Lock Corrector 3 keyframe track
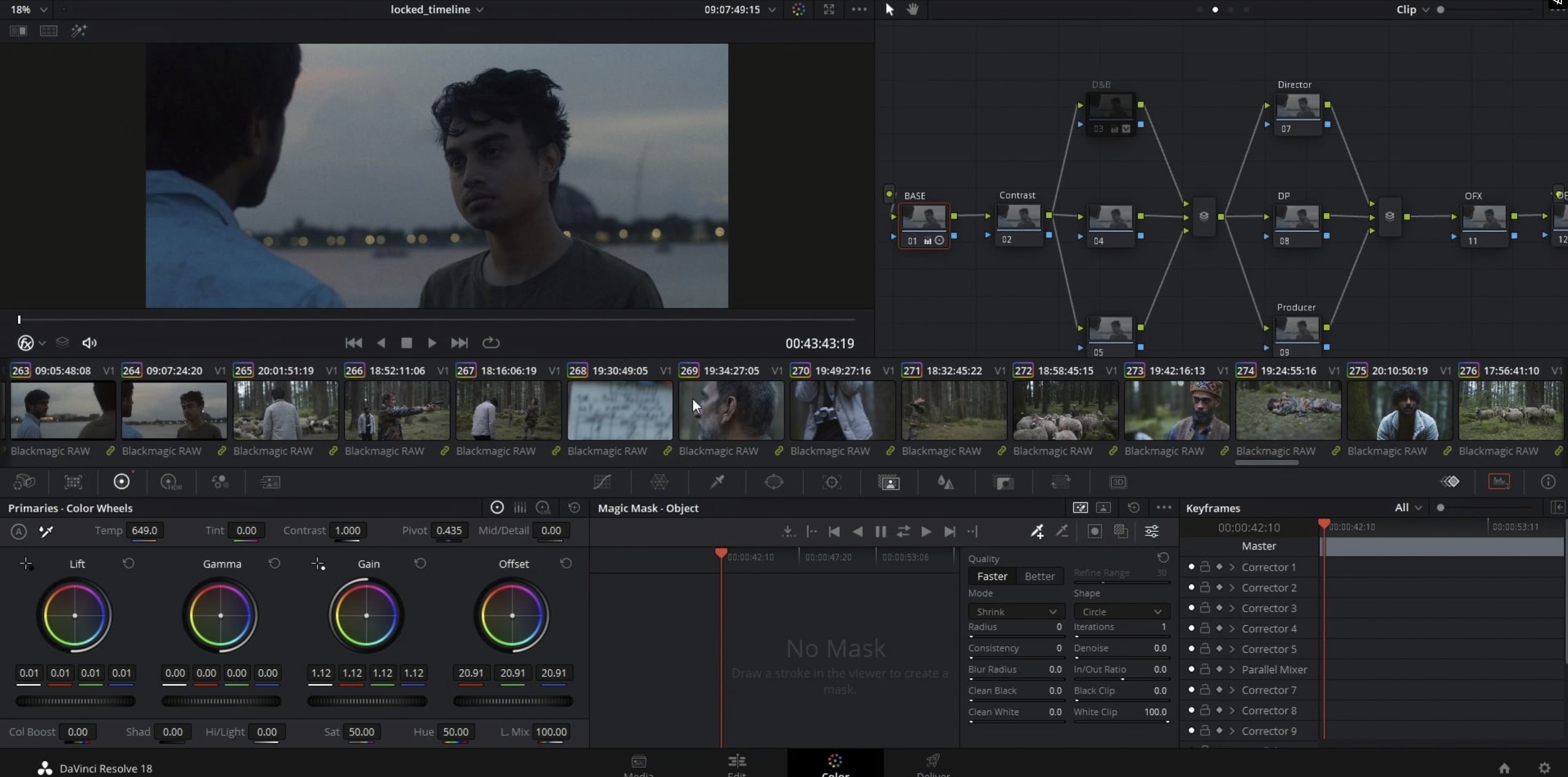The image size is (1568, 777). (x=1205, y=608)
